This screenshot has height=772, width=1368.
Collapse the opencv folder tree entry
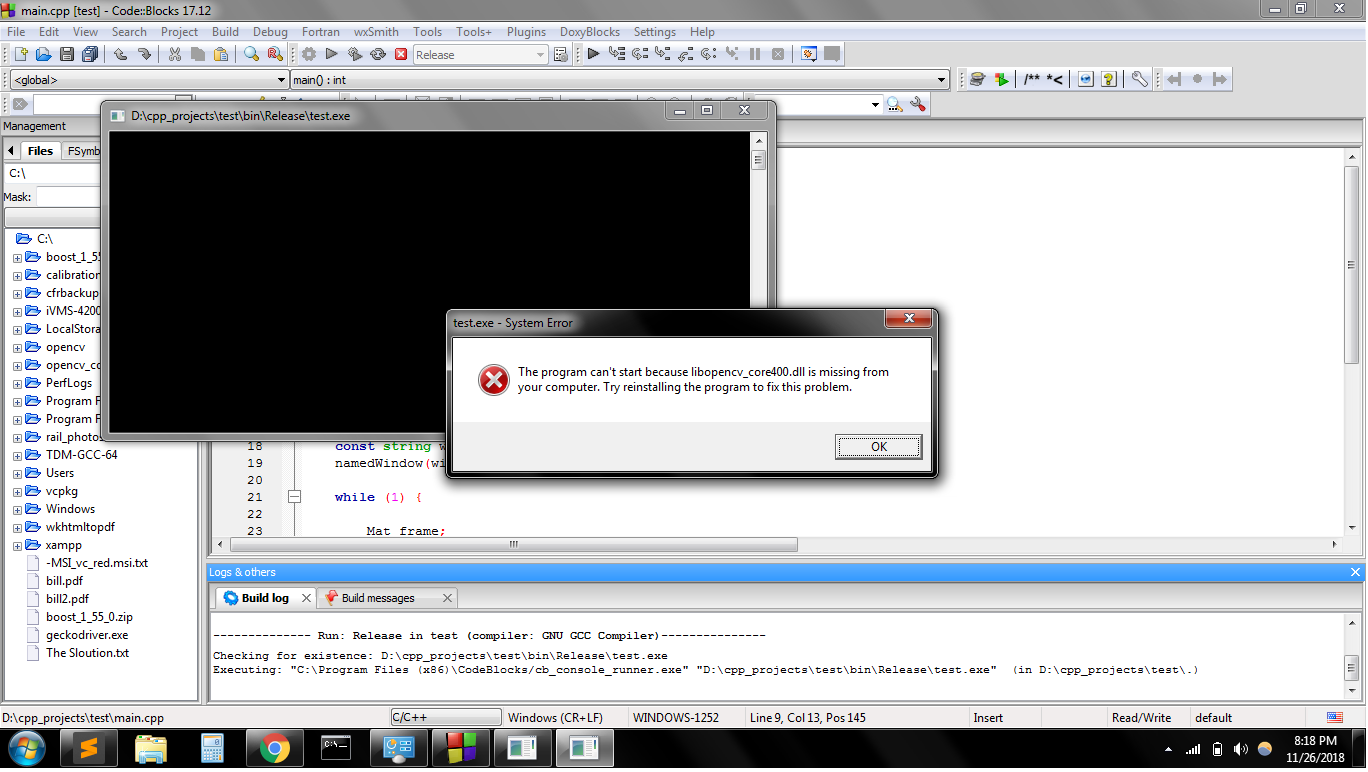(x=17, y=346)
